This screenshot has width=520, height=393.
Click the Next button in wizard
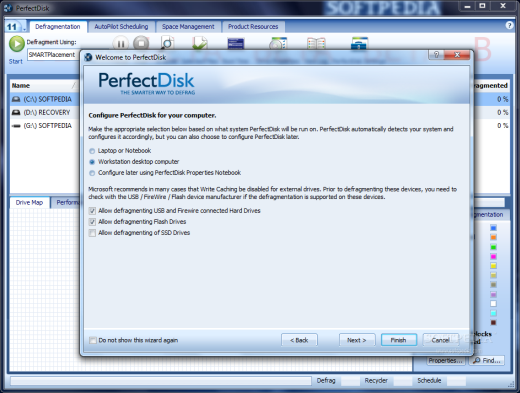tap(357, 340)
